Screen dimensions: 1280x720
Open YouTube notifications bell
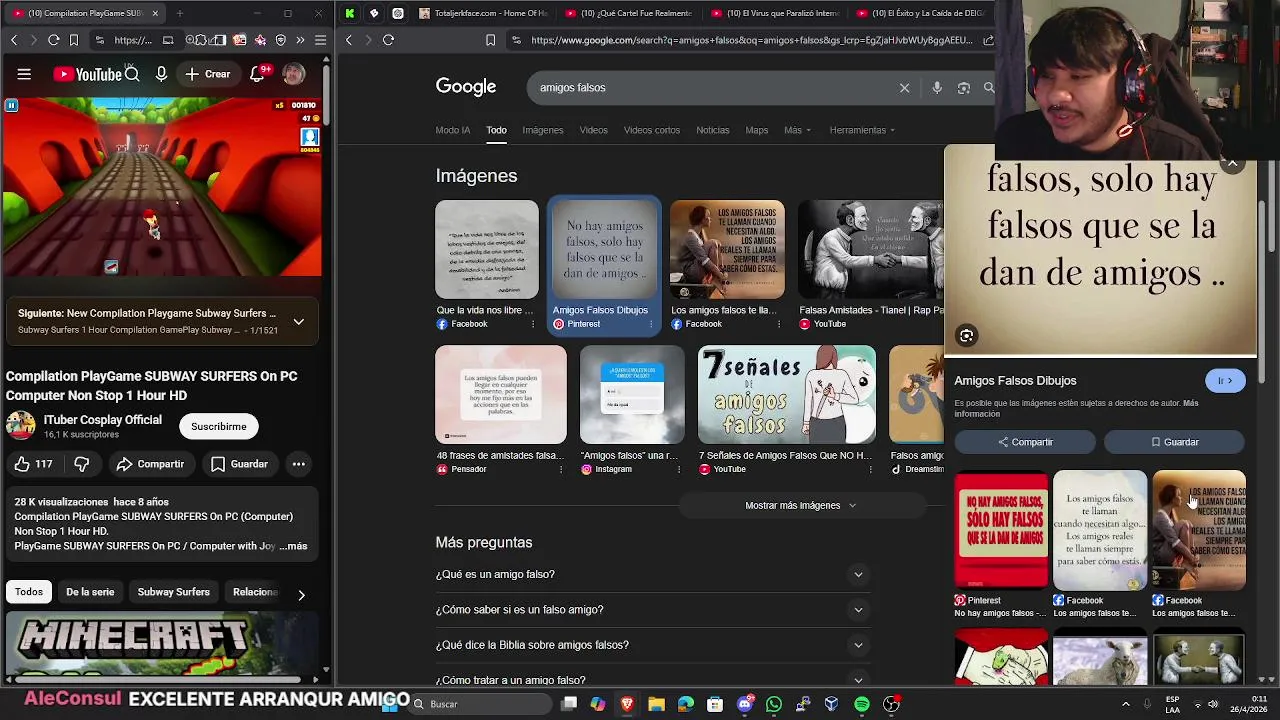pyautogui.click(x=259, y=74)
